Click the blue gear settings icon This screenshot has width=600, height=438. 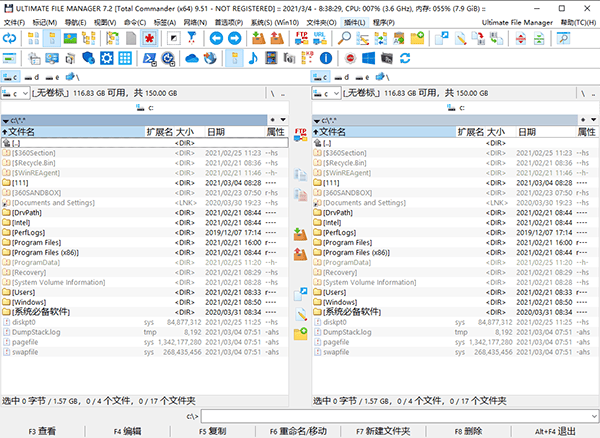coord(107,59)
